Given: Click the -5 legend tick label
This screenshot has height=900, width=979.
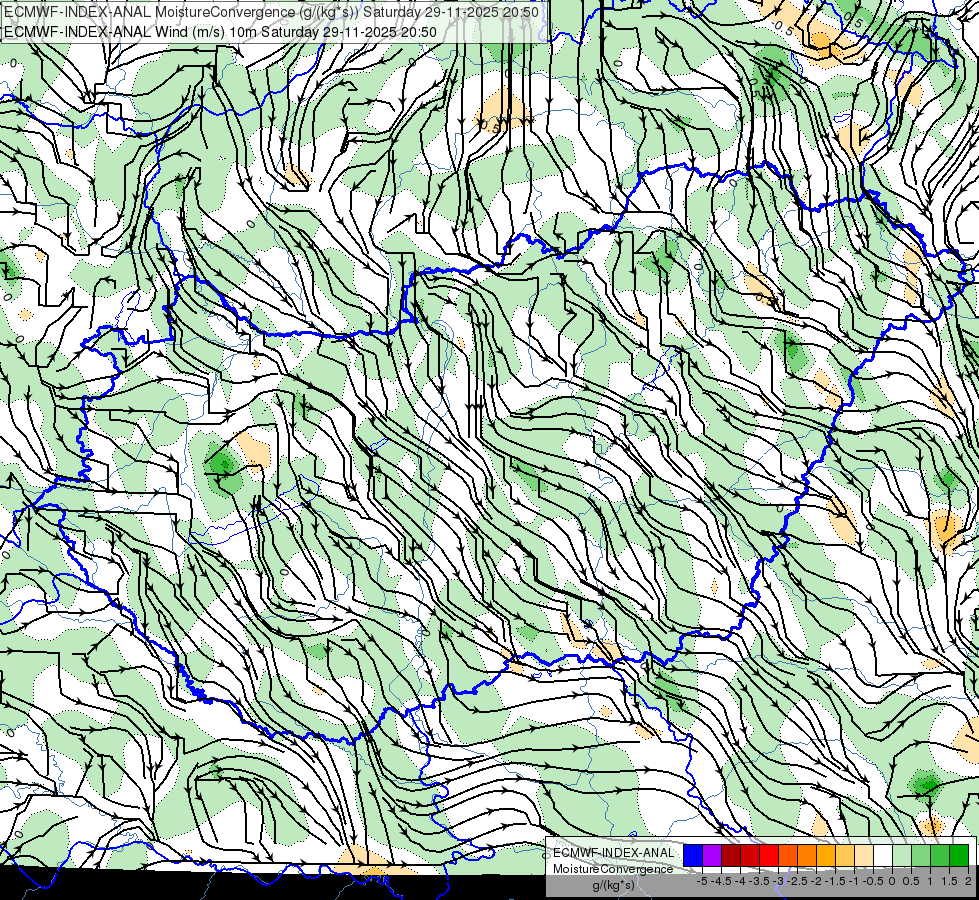Looking at the screenshot, I should (702, 881).
